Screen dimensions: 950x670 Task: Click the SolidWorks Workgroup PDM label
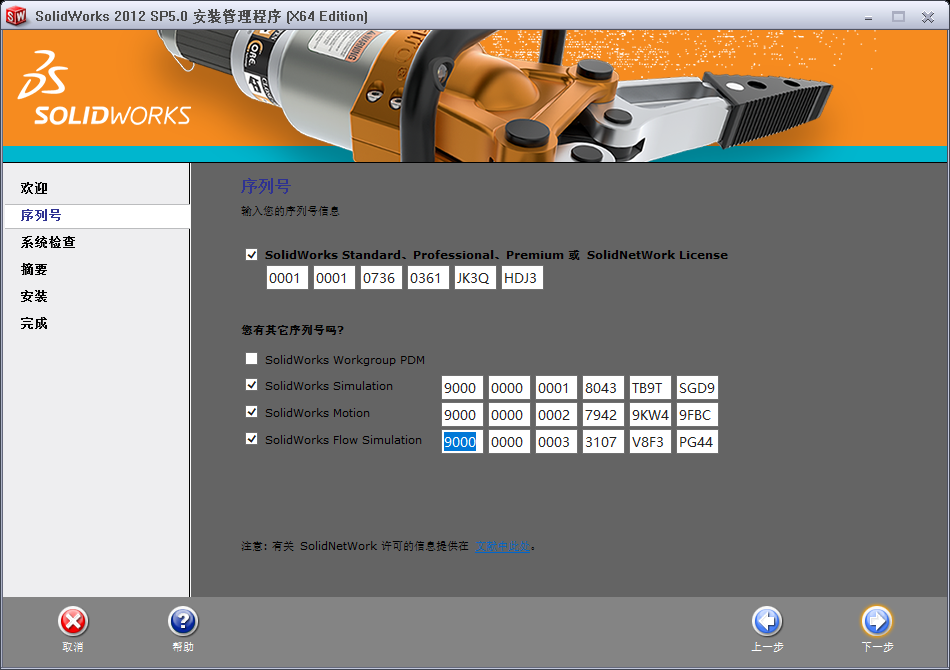(345, 360)
